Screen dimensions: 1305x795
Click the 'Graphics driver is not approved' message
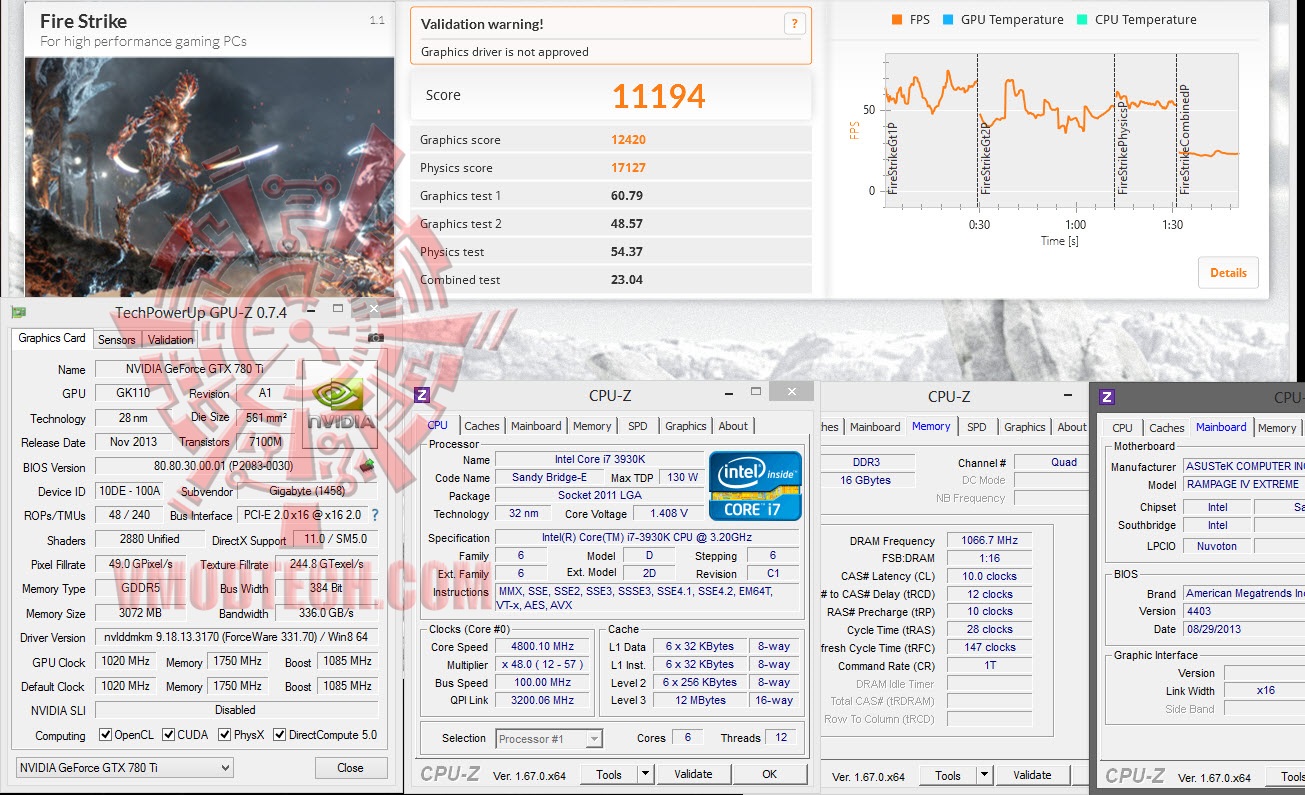505,52
